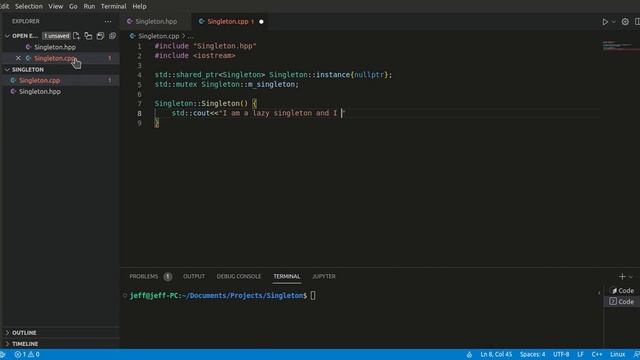The width and height of the screenshot is (640, 360).
Task: Switch to Problems panel tab
Action: [x=144, y=276]
